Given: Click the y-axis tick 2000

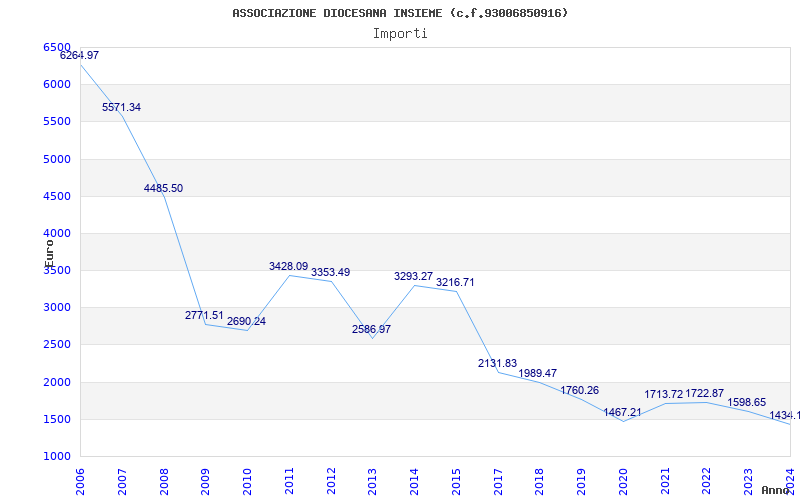Looking at the screenshot, I should [x=57, y=382].
